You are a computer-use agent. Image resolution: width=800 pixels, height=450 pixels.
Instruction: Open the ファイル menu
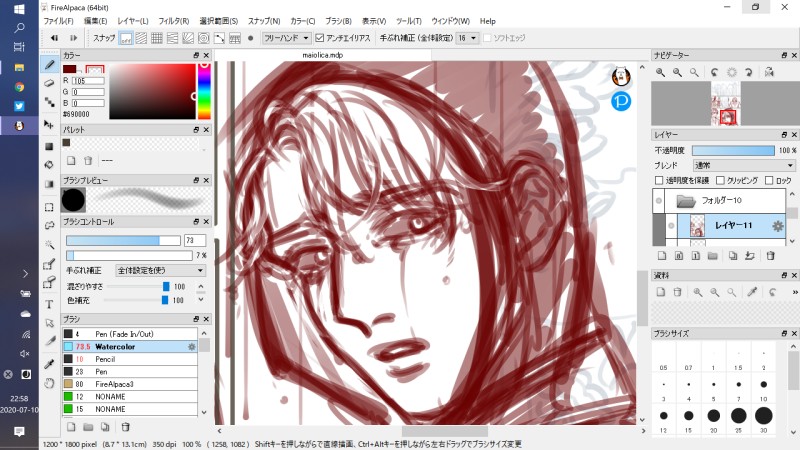click(58, 21)
